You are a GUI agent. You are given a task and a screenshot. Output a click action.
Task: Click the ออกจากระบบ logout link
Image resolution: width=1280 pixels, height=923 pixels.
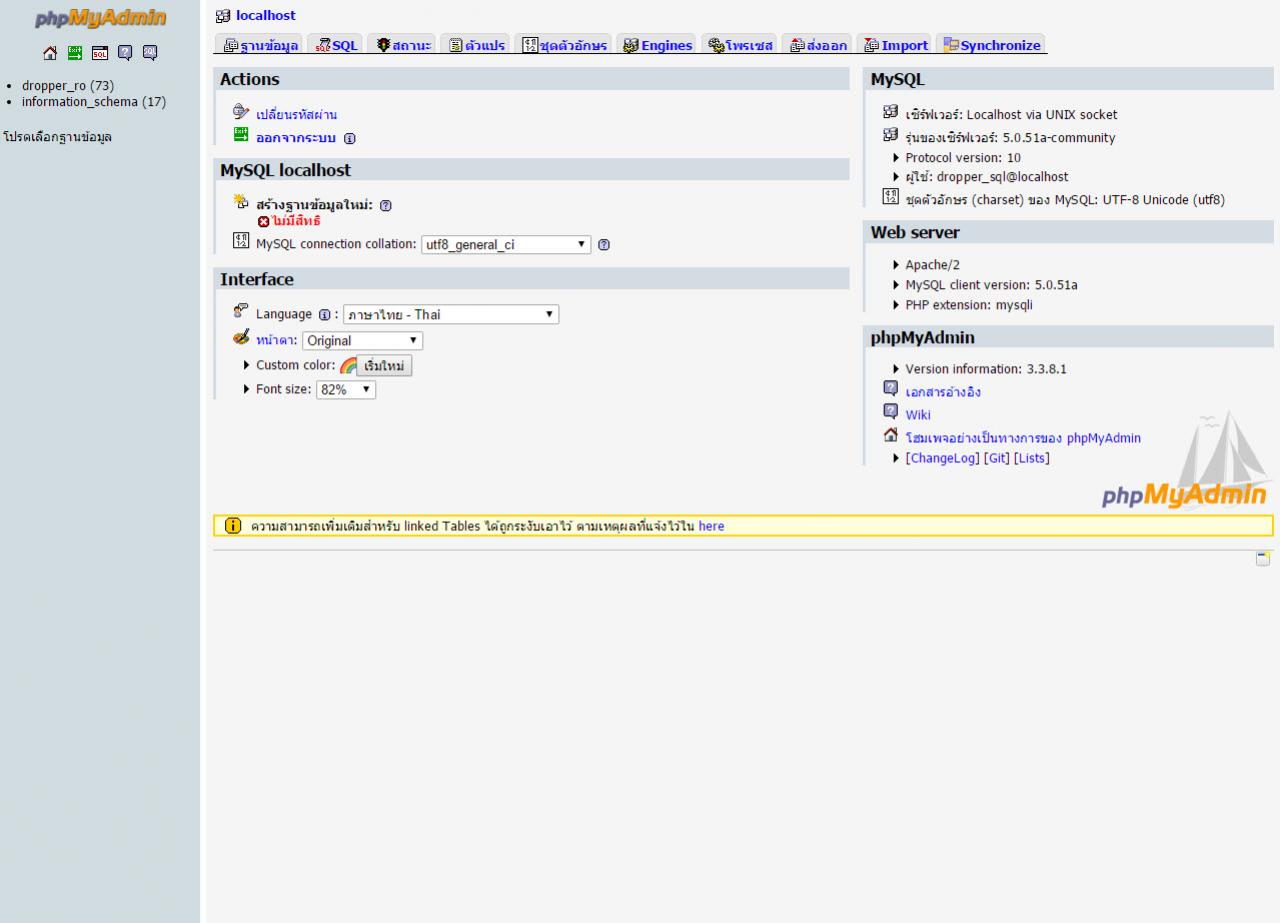(x=296, y=138)
